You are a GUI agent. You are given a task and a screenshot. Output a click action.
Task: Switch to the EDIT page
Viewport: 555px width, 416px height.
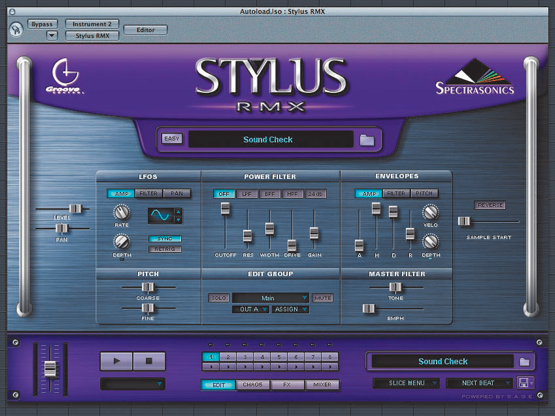coord(218,384)
